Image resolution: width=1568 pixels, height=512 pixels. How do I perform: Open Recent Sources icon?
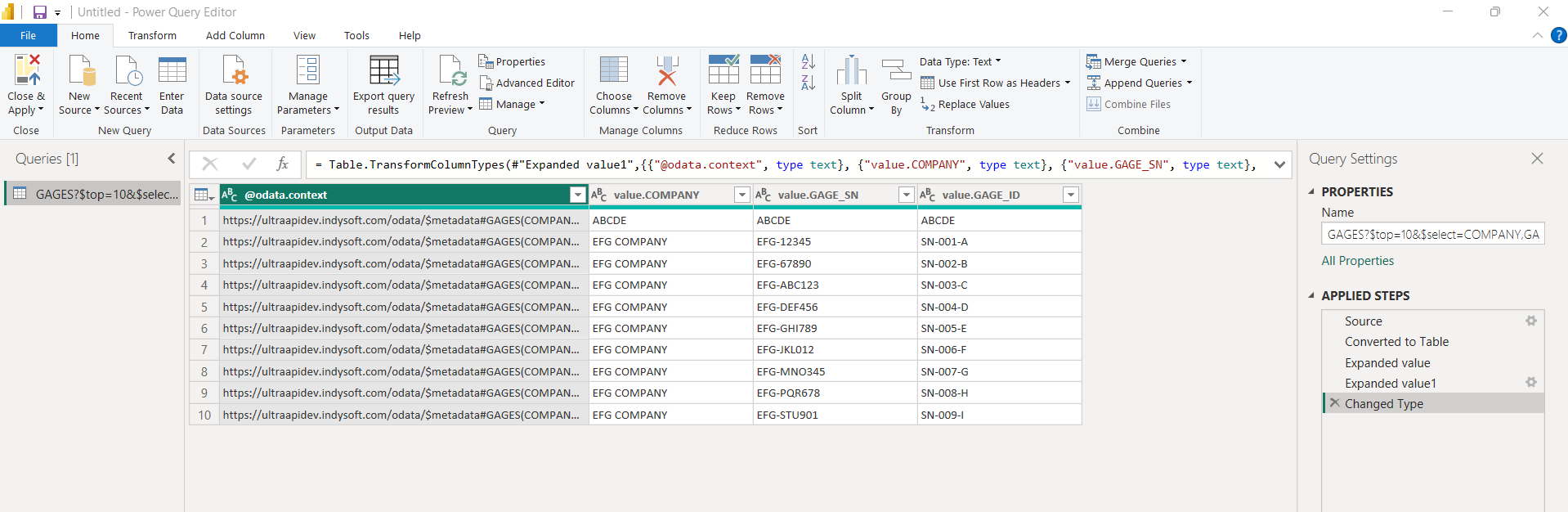point(127,70)
